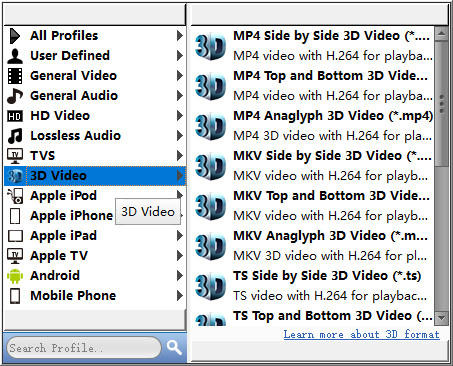Expand the TVS submenu arrow
The image size is (453, 366).
click(x=180, y=156)
